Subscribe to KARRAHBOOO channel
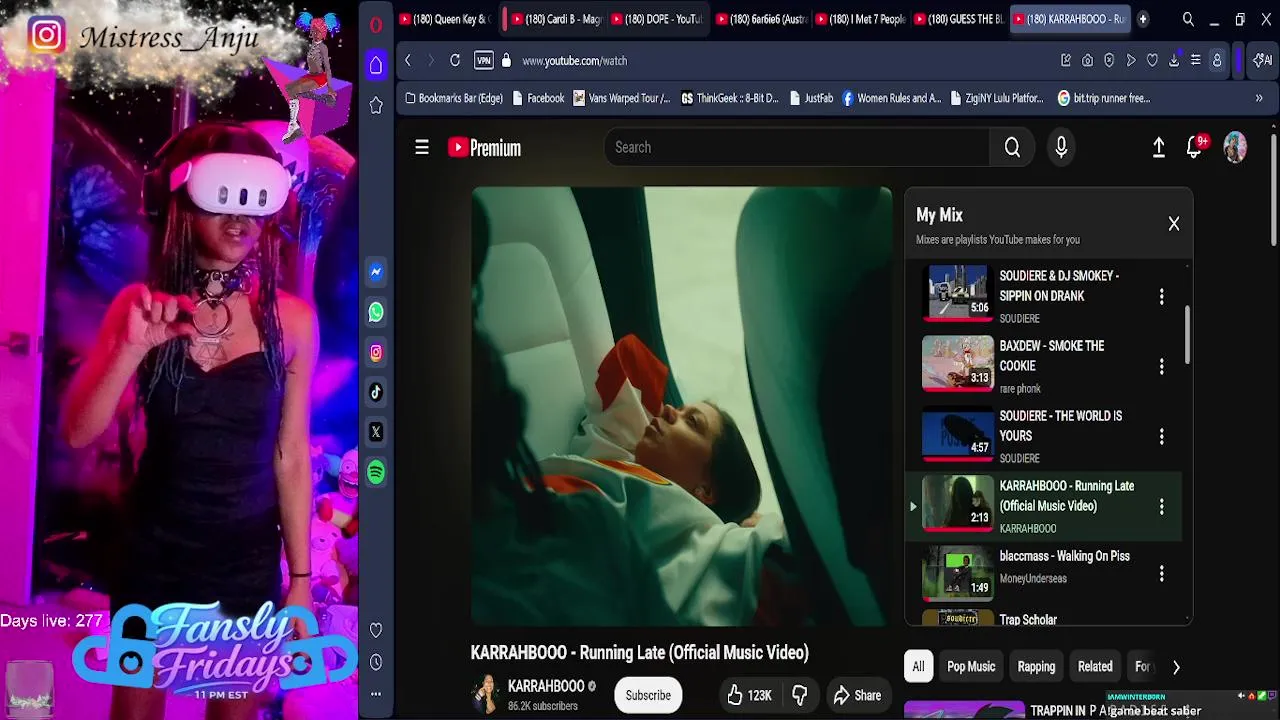Image resolution: width=1280 pixels, height=720 pixels. coord(648,696)
